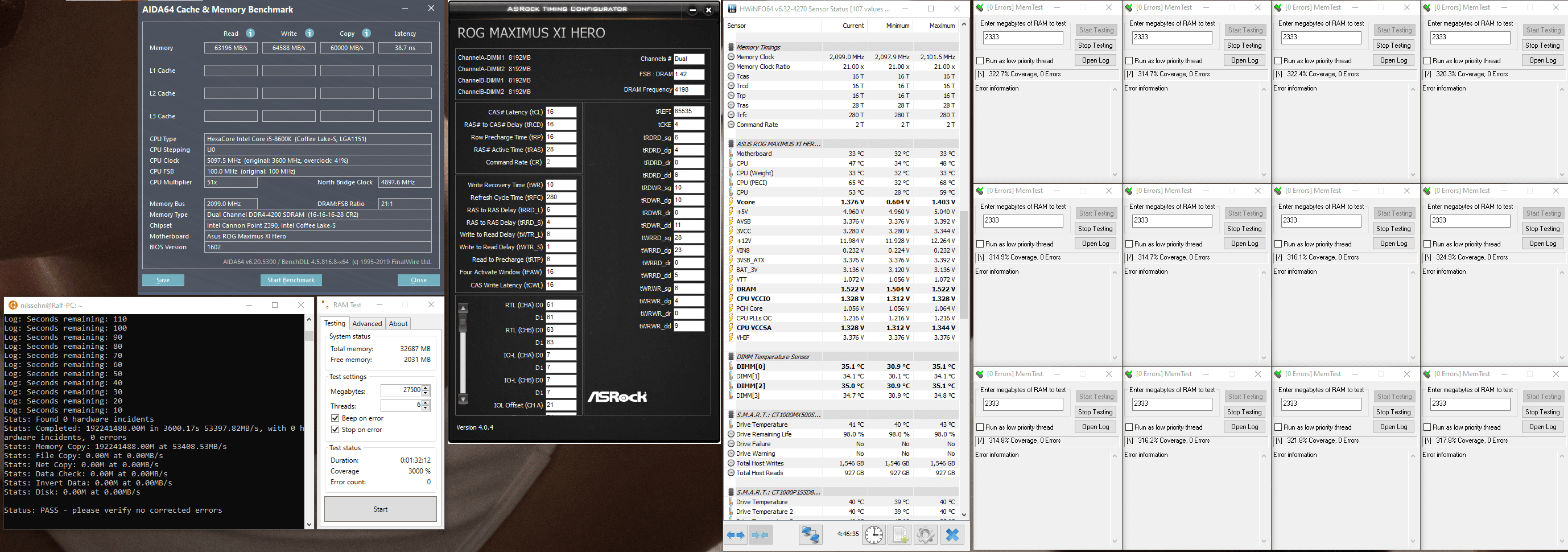
Task: Switch to Advanced tab in RAM Test
Action: pos(367,324)
